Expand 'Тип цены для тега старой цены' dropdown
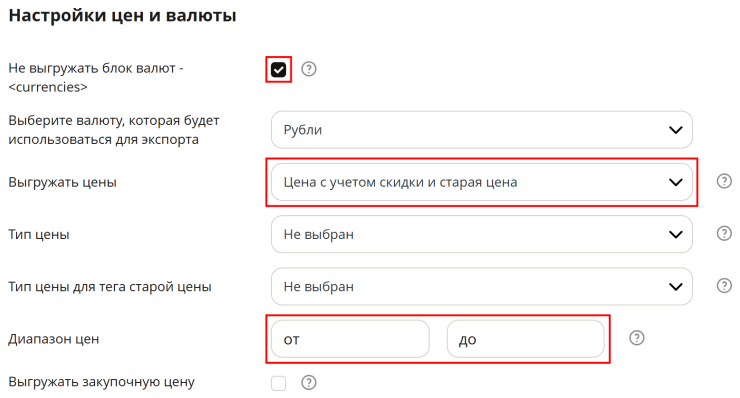The width and height of the screenshot is (740, 398). click(481, 287)
